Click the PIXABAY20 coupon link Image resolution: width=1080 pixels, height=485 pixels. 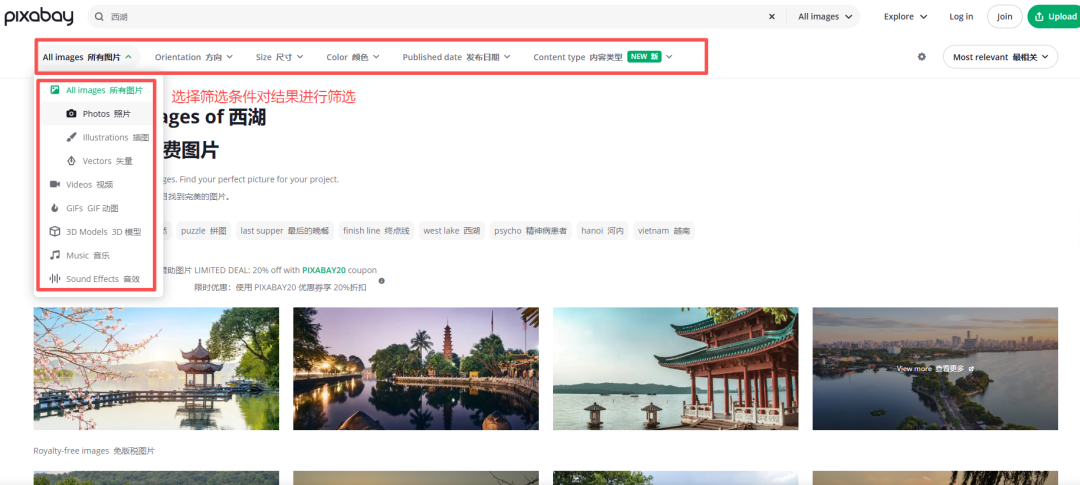click(324, 270)
